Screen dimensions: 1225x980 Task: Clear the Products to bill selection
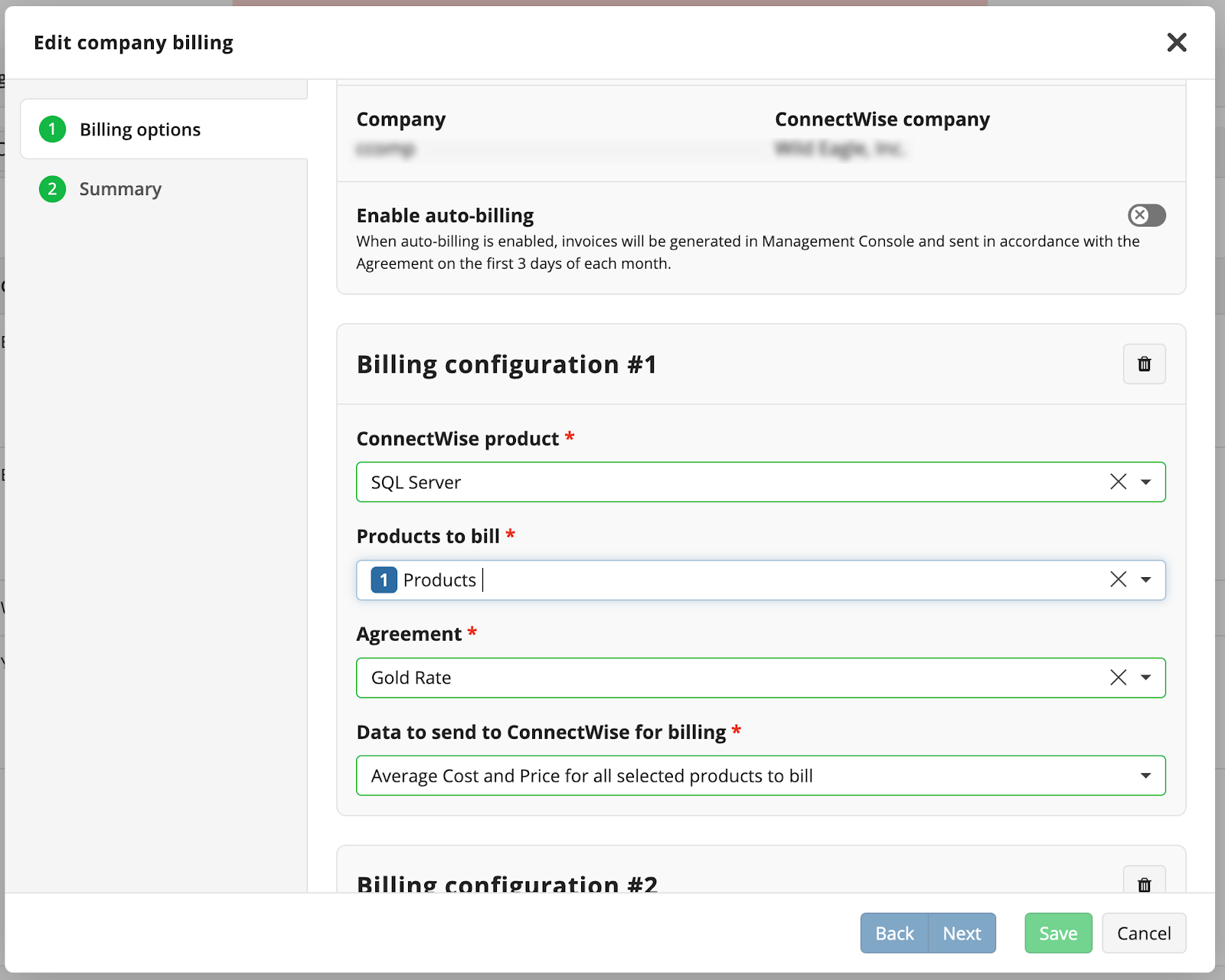pyautogui.click(x=1118, y=580)
